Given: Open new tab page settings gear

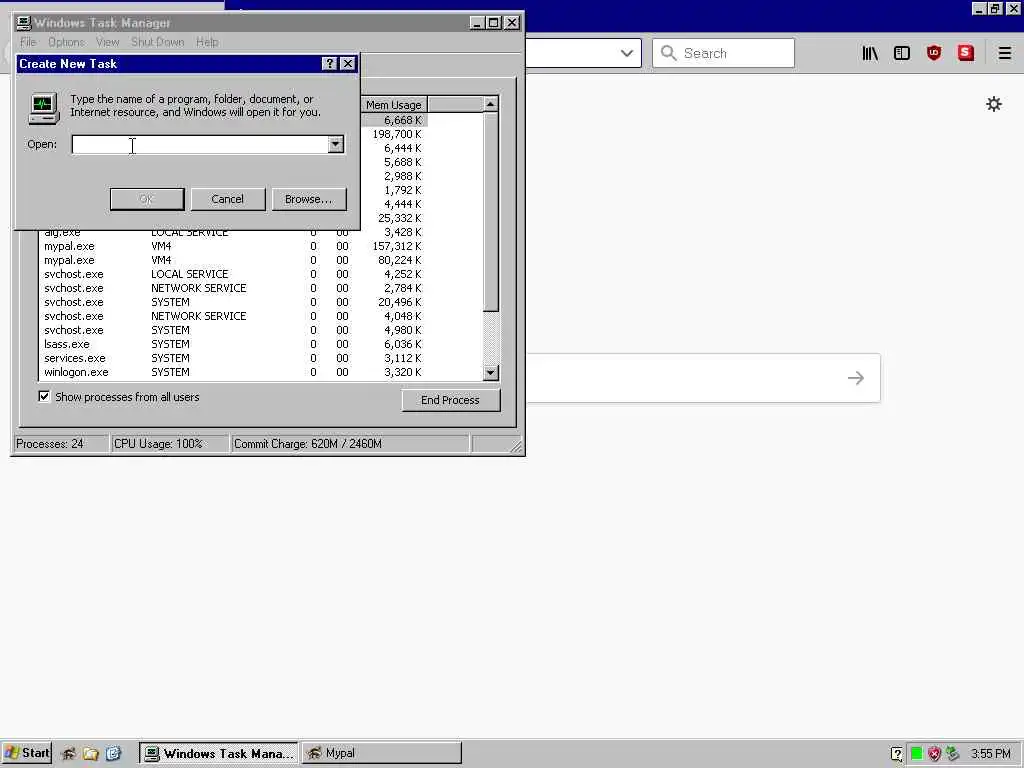Looking at the screenshot, I should [x=994, y=104].
